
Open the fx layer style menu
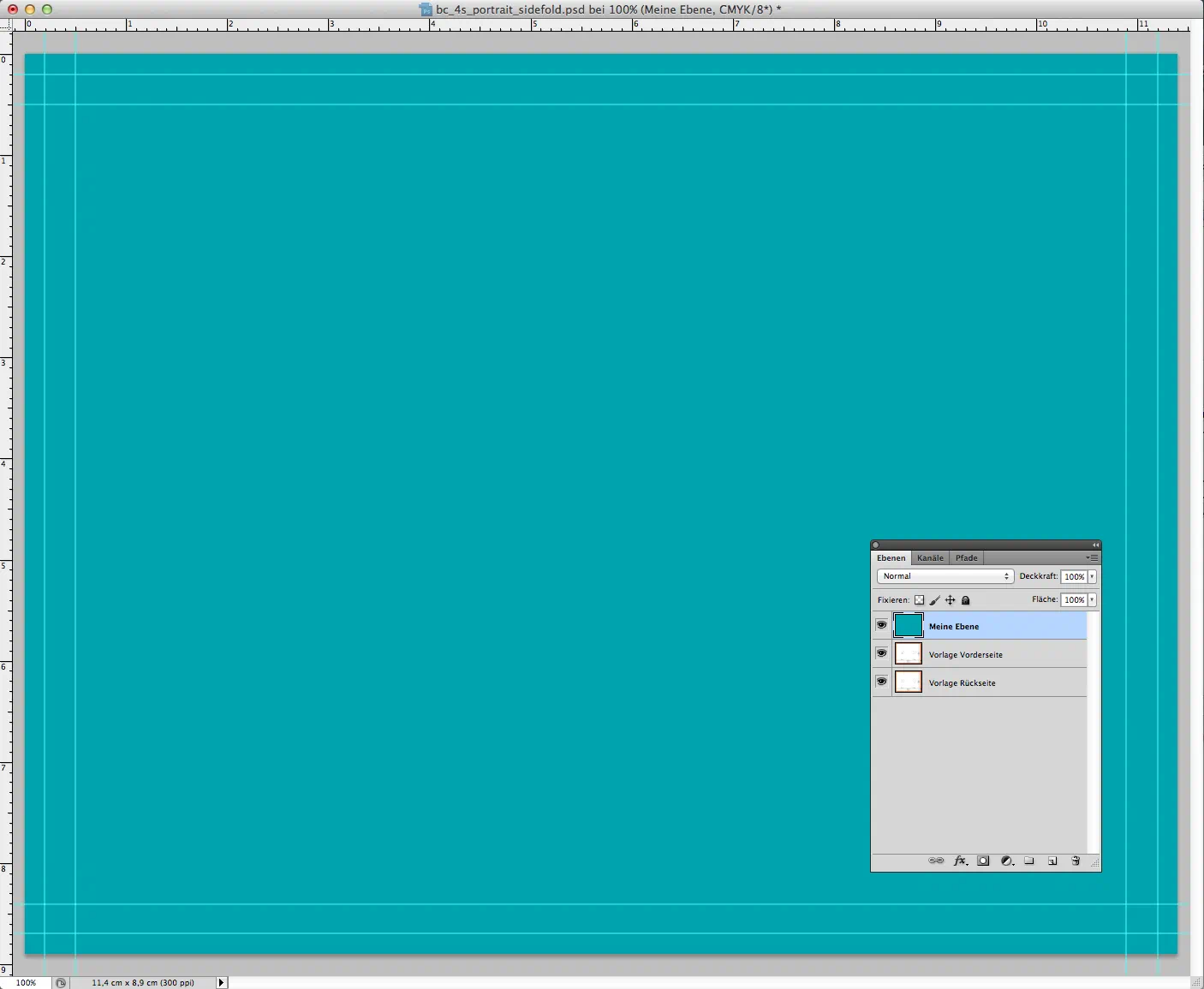(x=960, y=861)
